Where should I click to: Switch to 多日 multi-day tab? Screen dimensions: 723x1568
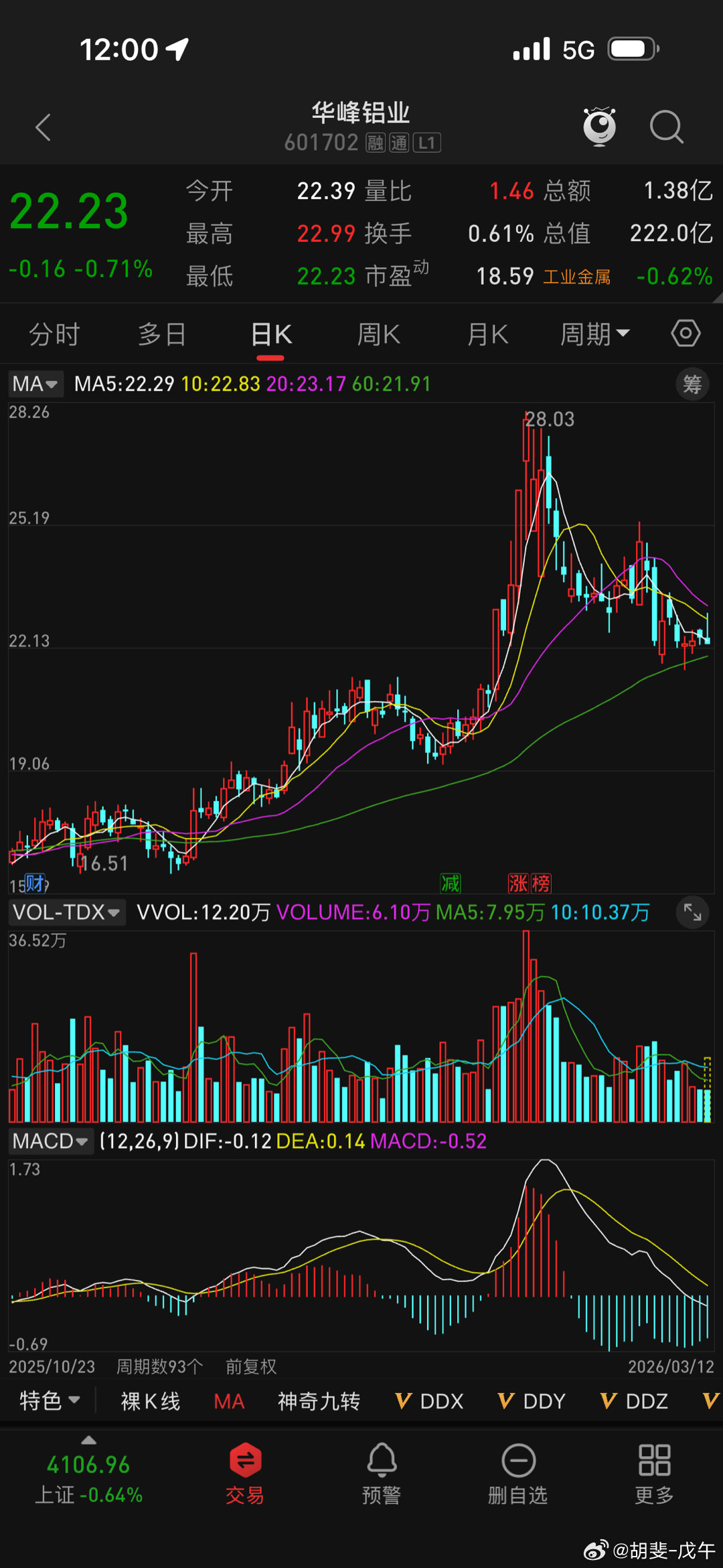pyautogui.click(x=162, y=334)
